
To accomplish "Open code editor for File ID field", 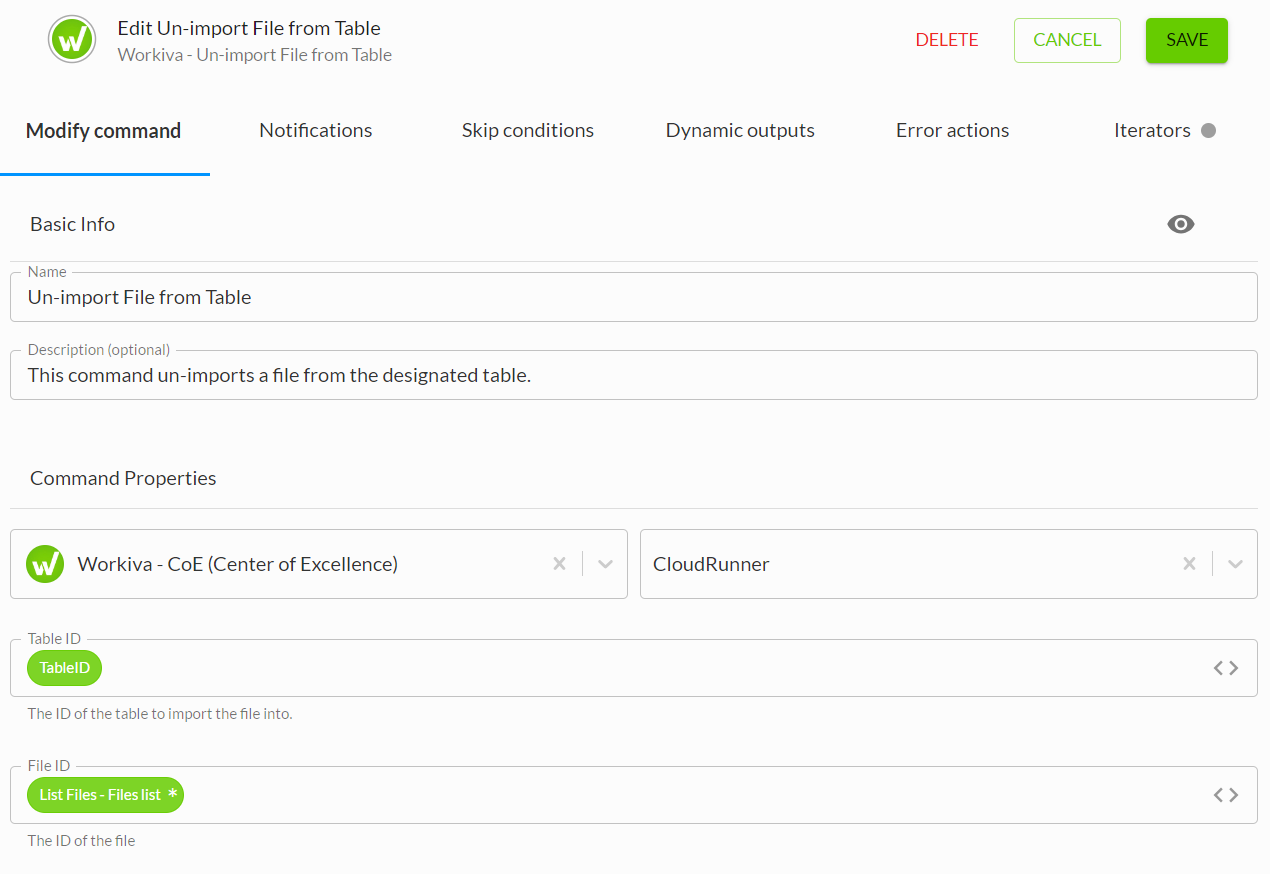I will [x=1226, y=795].
